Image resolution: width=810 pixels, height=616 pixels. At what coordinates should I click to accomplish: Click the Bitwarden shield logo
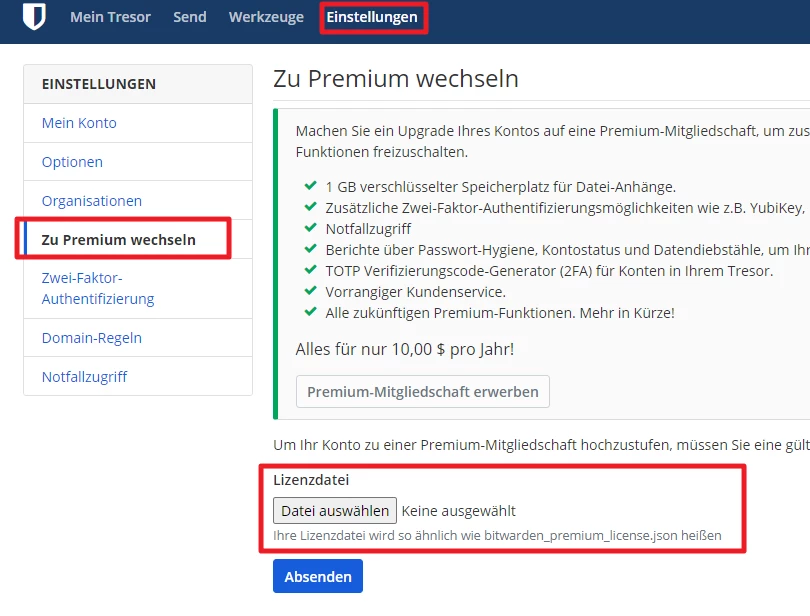(x=34, y=17)
